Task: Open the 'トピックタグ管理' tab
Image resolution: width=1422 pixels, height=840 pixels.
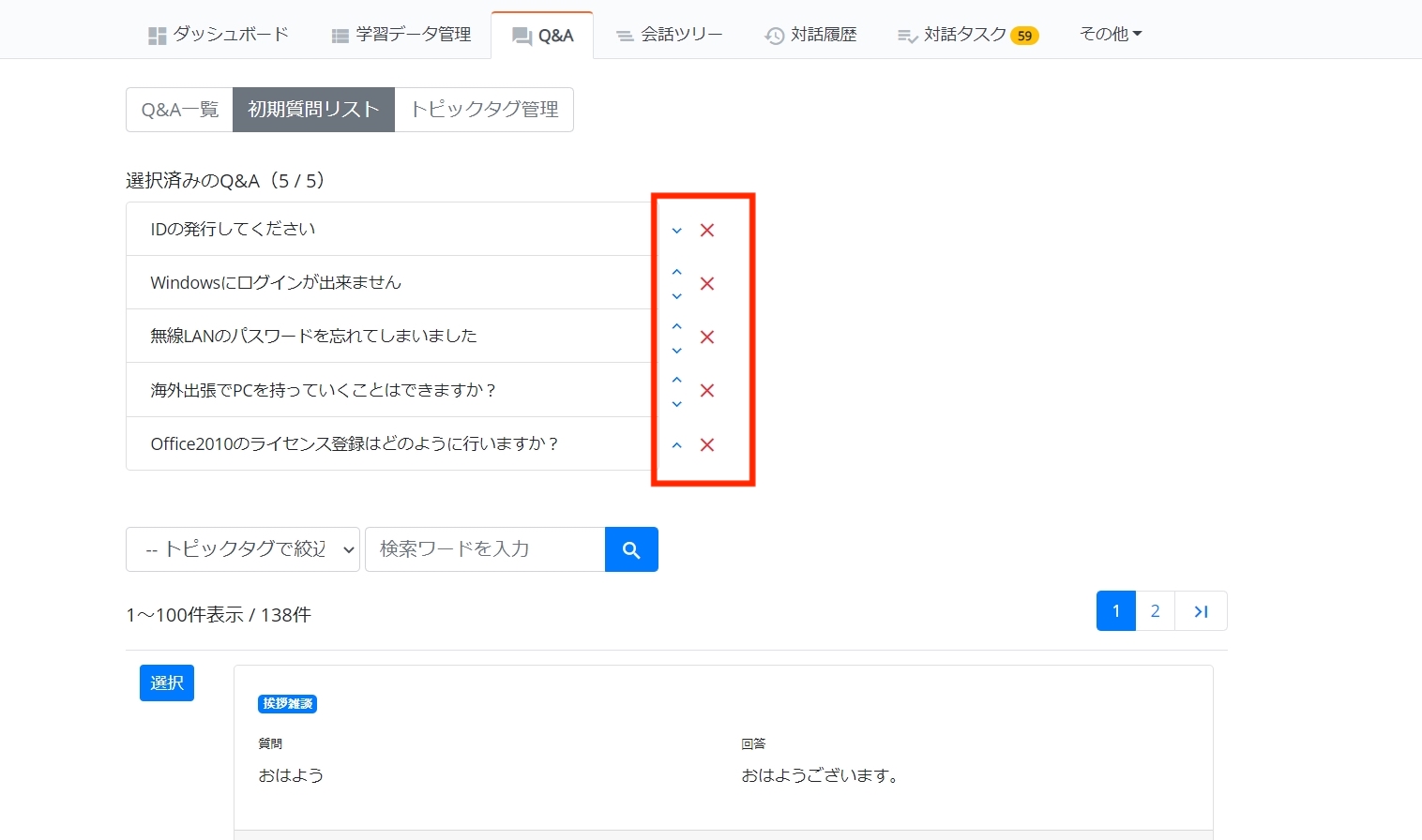Action: click(484, 110)
